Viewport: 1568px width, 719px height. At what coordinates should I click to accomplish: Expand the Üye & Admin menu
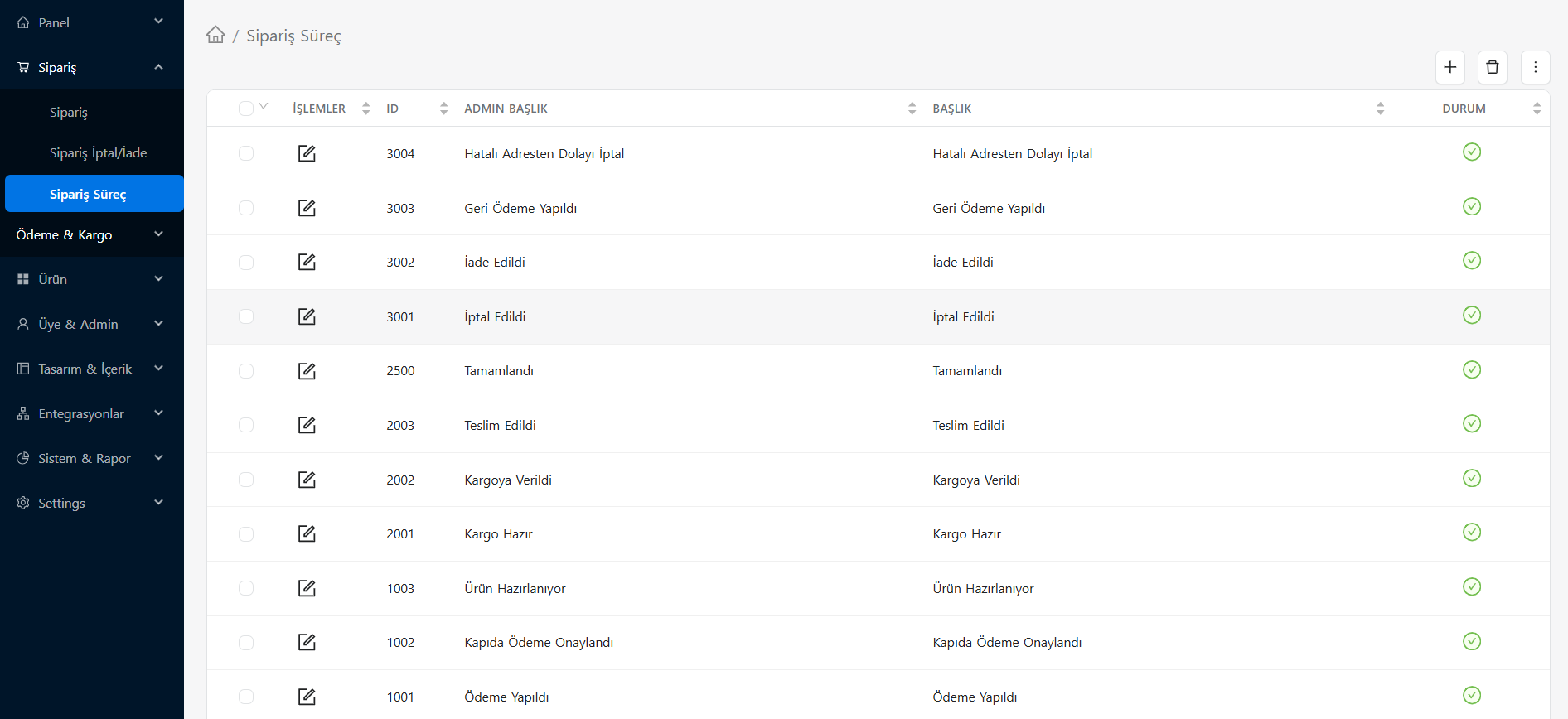point(91,324)
